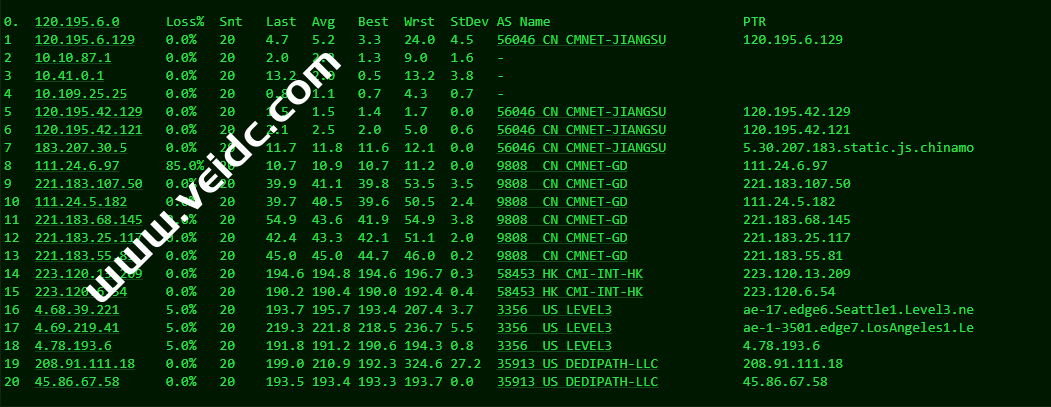Open CMNET-JIANGSU AS link in hop 5 row
The image size is (1051, 407).
582,111
